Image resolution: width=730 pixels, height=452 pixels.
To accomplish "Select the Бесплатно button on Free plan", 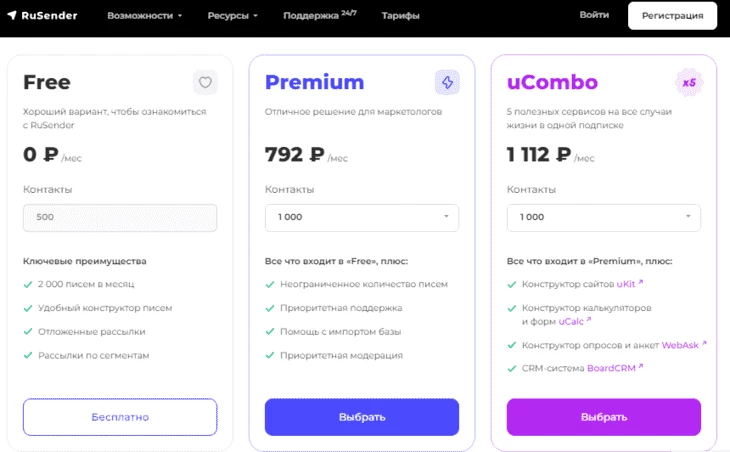I will click(x=120, y=417).
